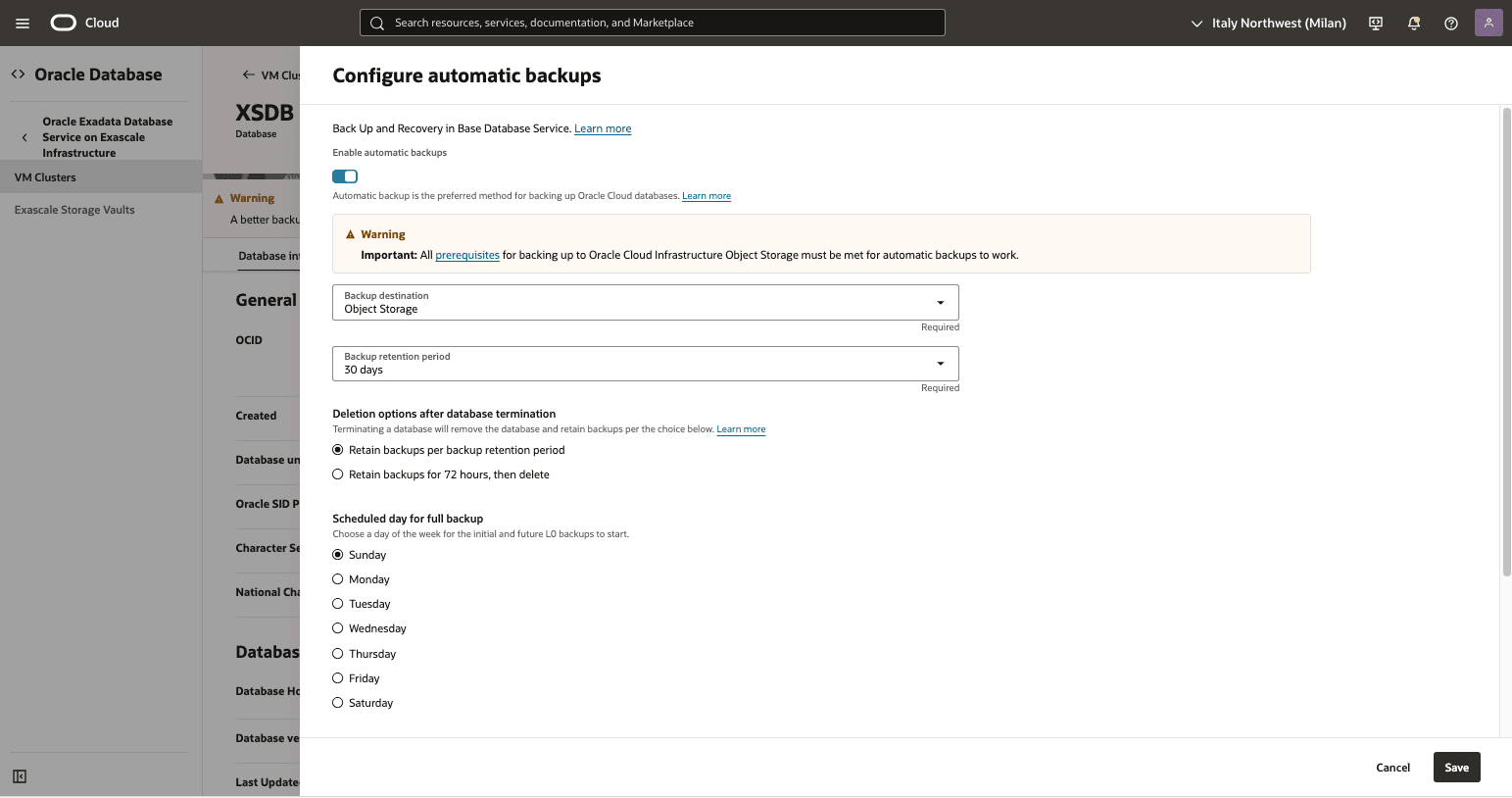Screen dimensions: 1512x798
Task: Click the warning icon in the alert banner
Action: (x=350, y=233)
